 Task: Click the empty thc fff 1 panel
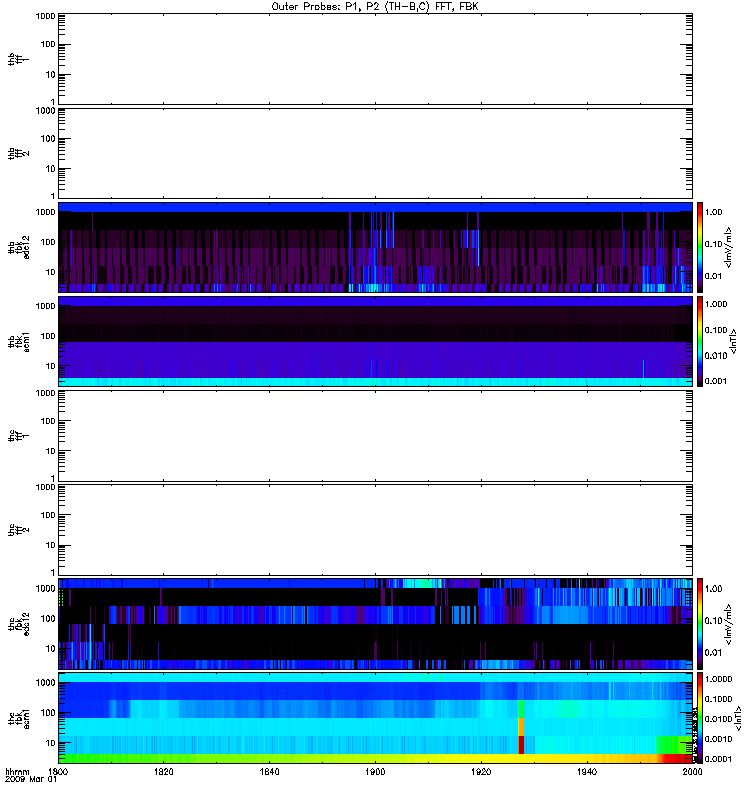click(x=375, y=436)
